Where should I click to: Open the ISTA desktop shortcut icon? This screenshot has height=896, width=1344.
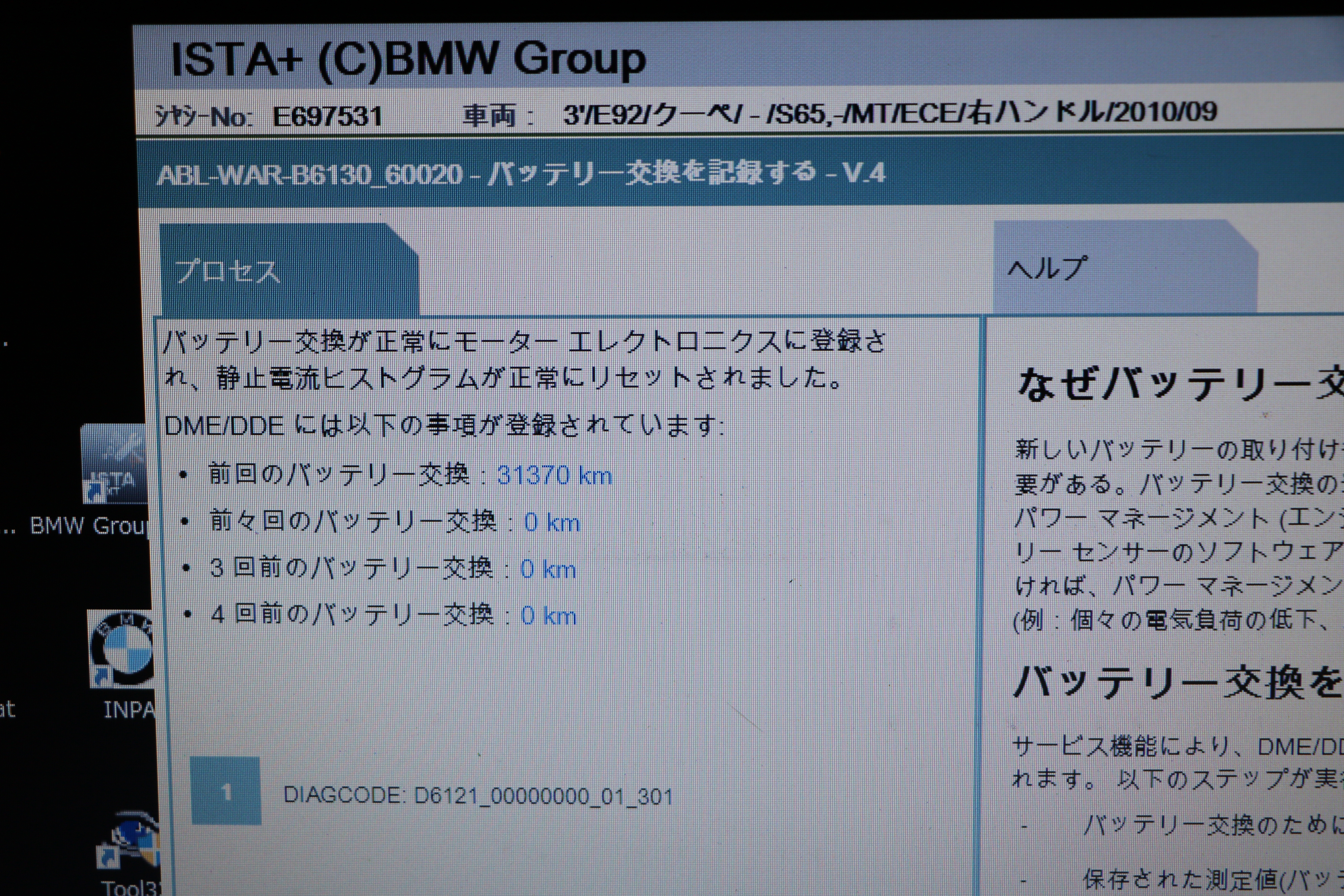coord(114,464)
